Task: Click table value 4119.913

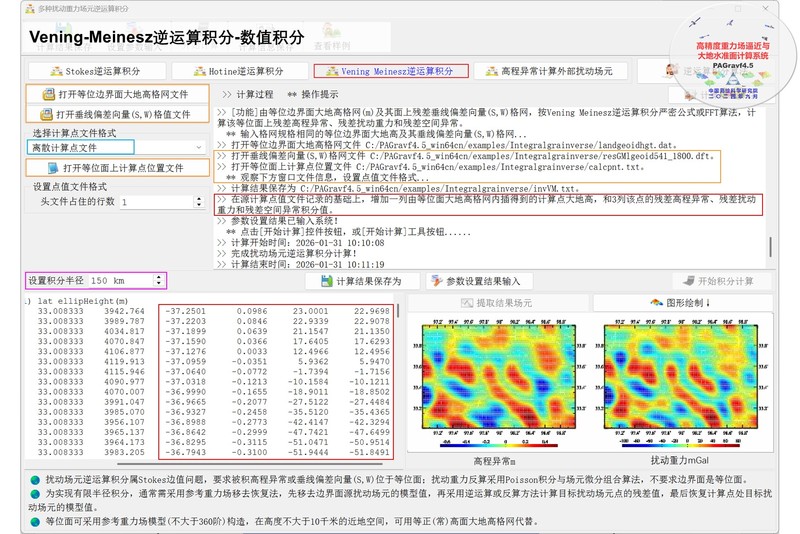Action: pos(124,362)
